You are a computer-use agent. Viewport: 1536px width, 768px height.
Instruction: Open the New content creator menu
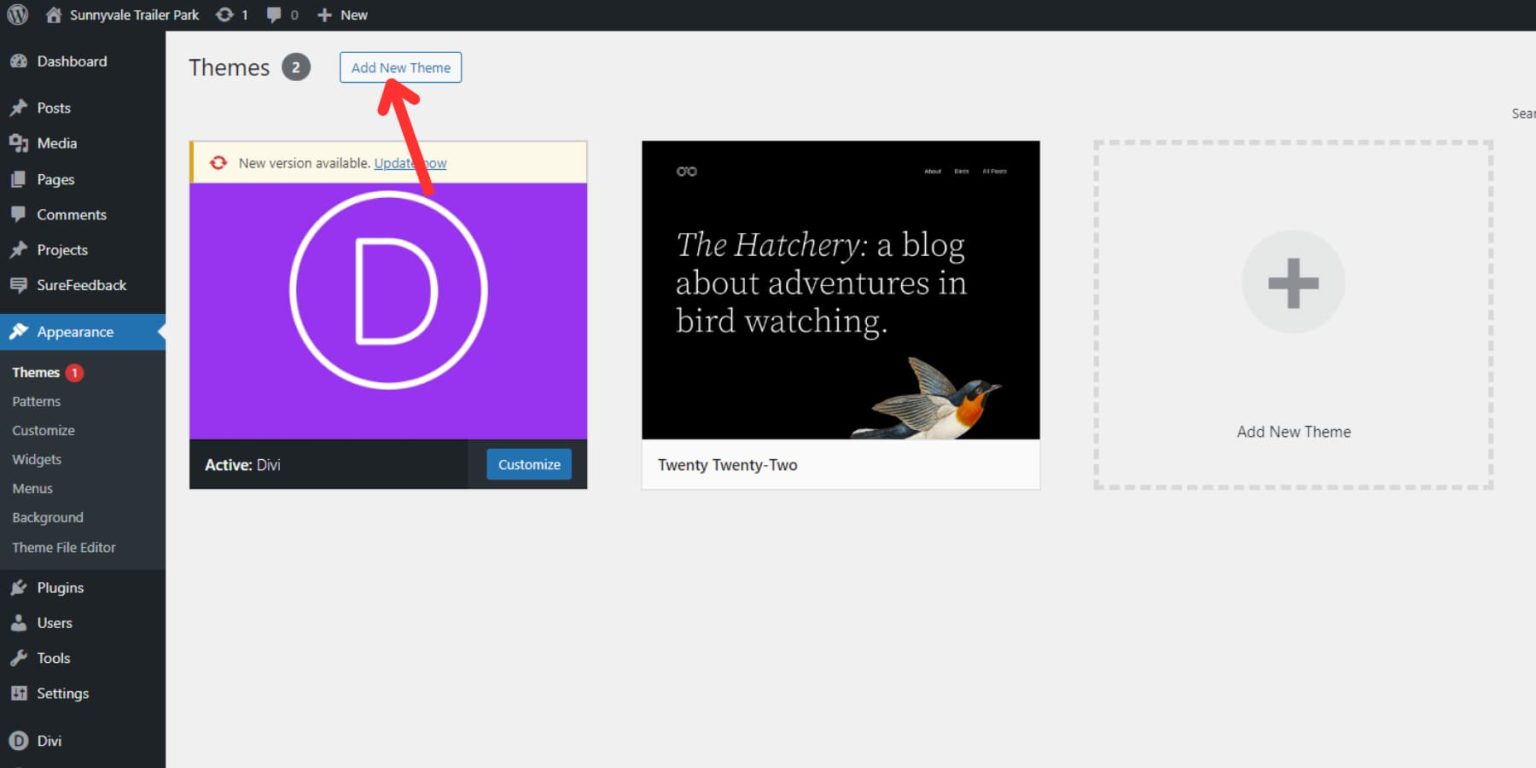pos(342,14)
